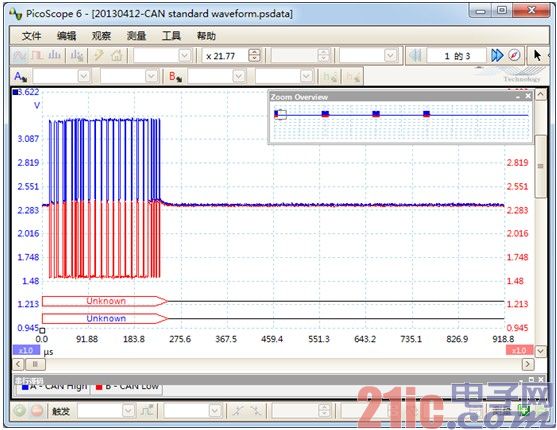This screenshot has height=430, width=557.
Task: Go to next waveform buffer
Action: point(497,55)
